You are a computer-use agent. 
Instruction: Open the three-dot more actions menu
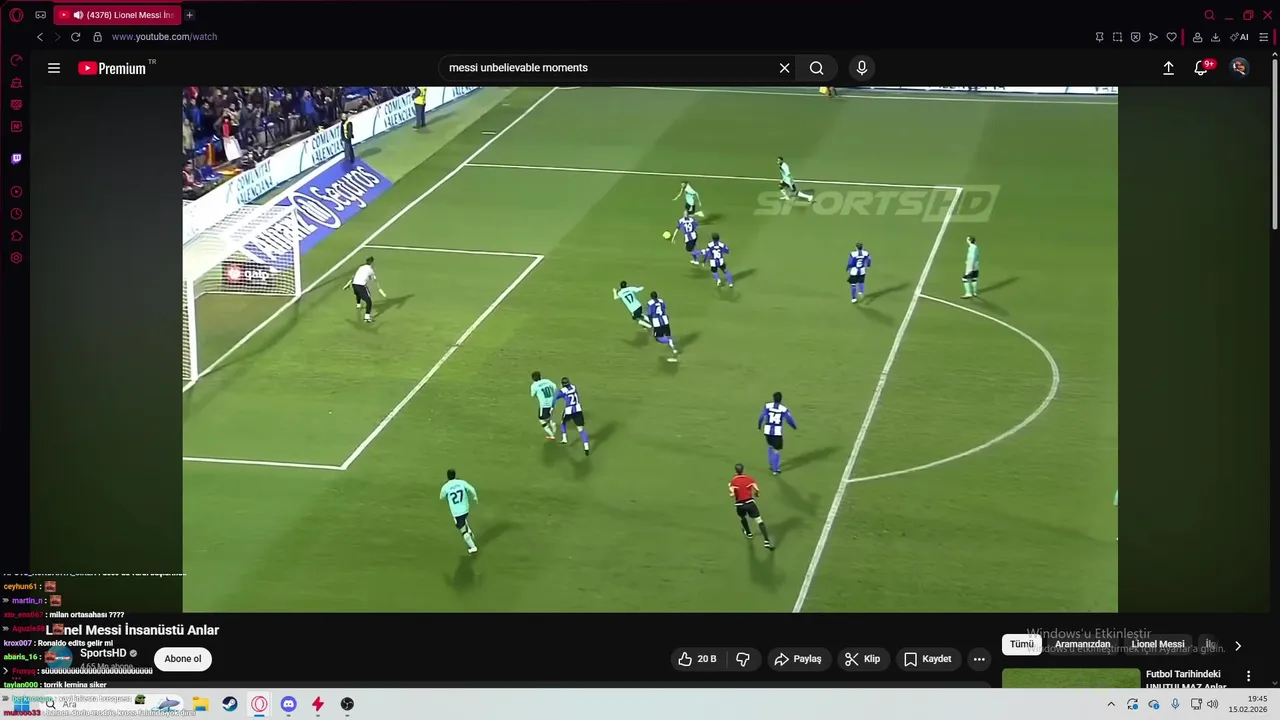pos(979,659)
